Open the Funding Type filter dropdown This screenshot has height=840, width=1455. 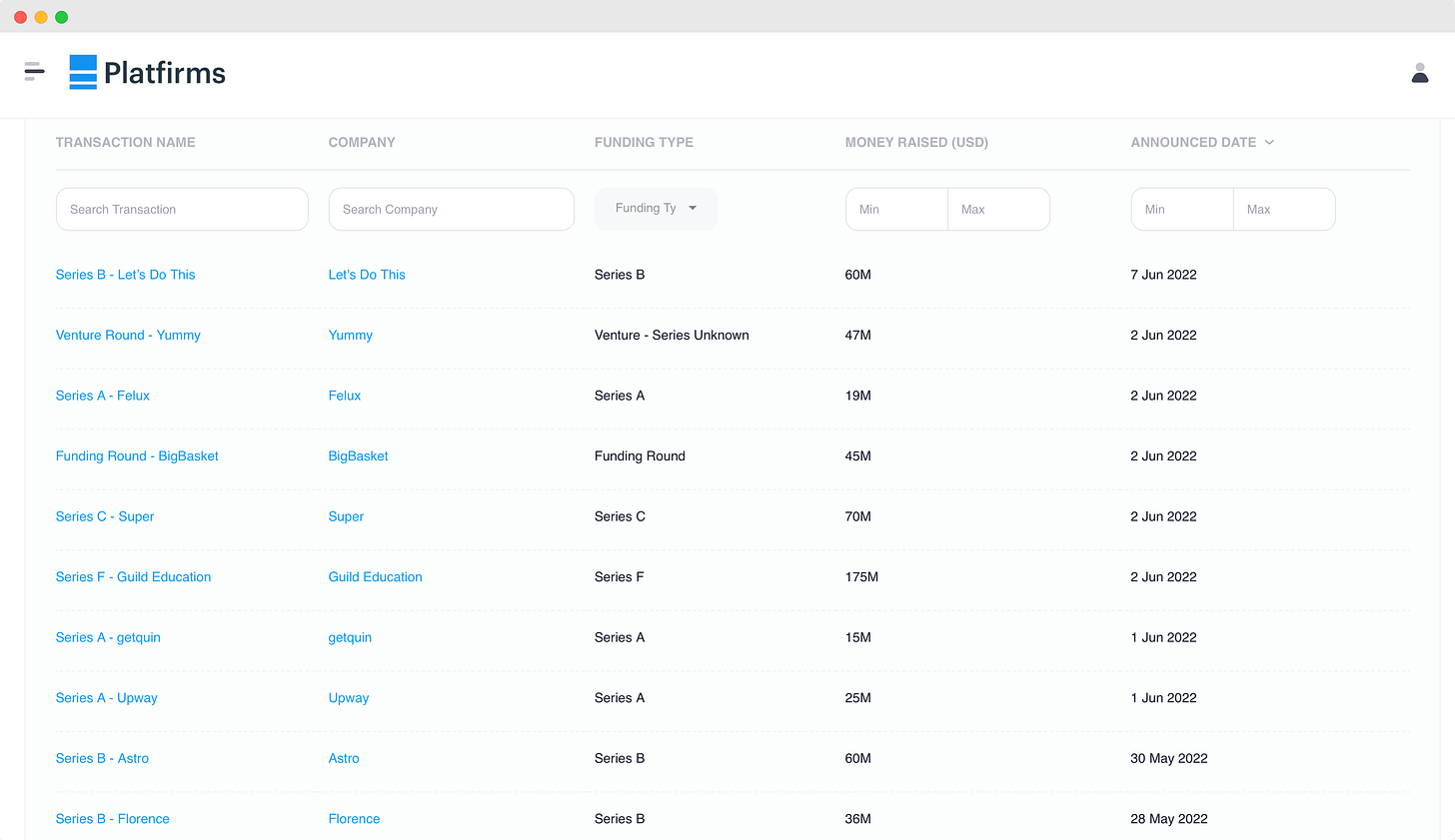pos(657,209)
